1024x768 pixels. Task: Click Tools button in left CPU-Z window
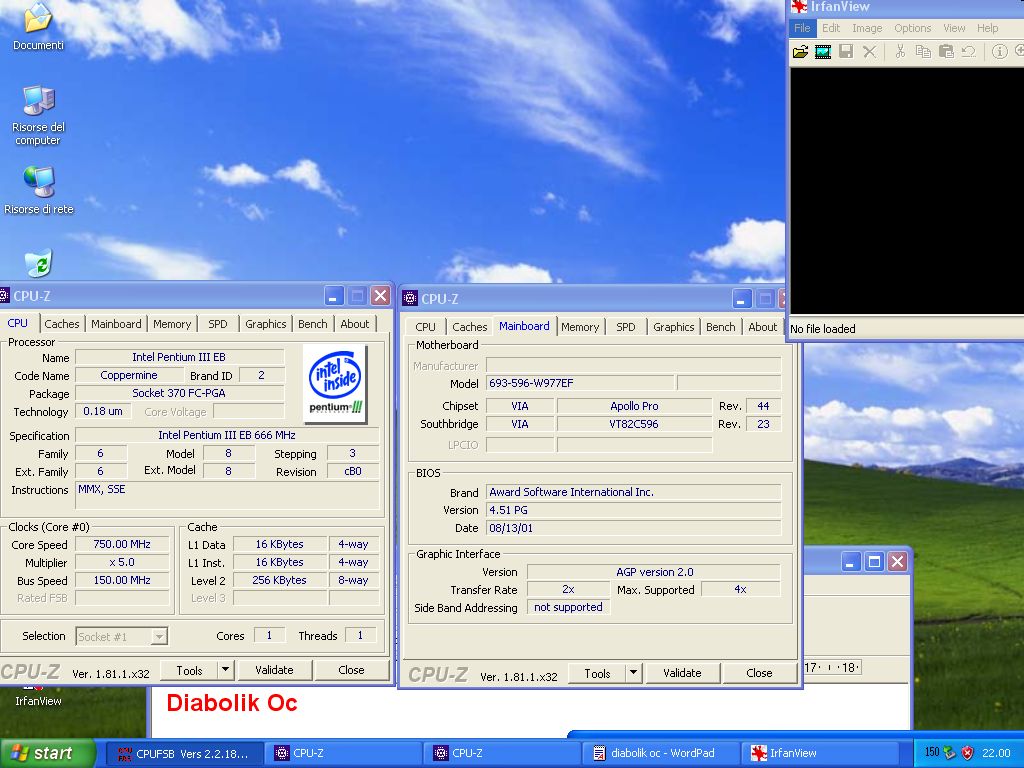189,670
